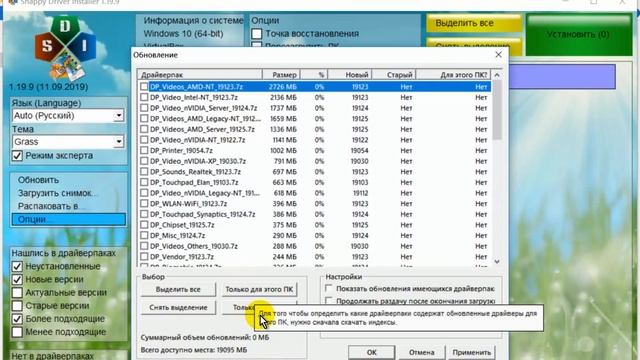This screenshot has height=360, width=640.
Task: Tick checkbox for DP_Videos_AMD-NT_19123.7z
Action: (144, 87)
